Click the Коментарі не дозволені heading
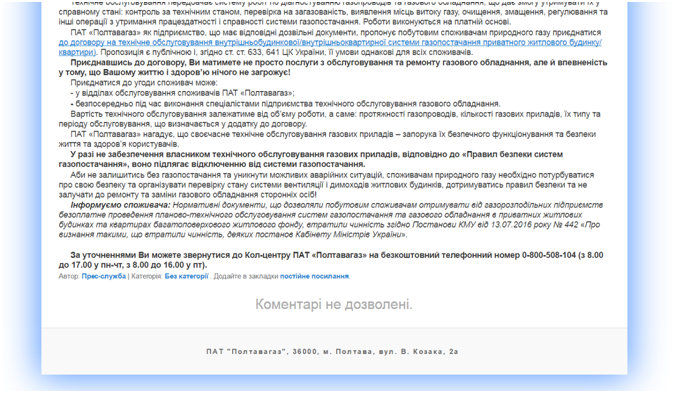This screenshot has width=680, height=393. [333, 305]
